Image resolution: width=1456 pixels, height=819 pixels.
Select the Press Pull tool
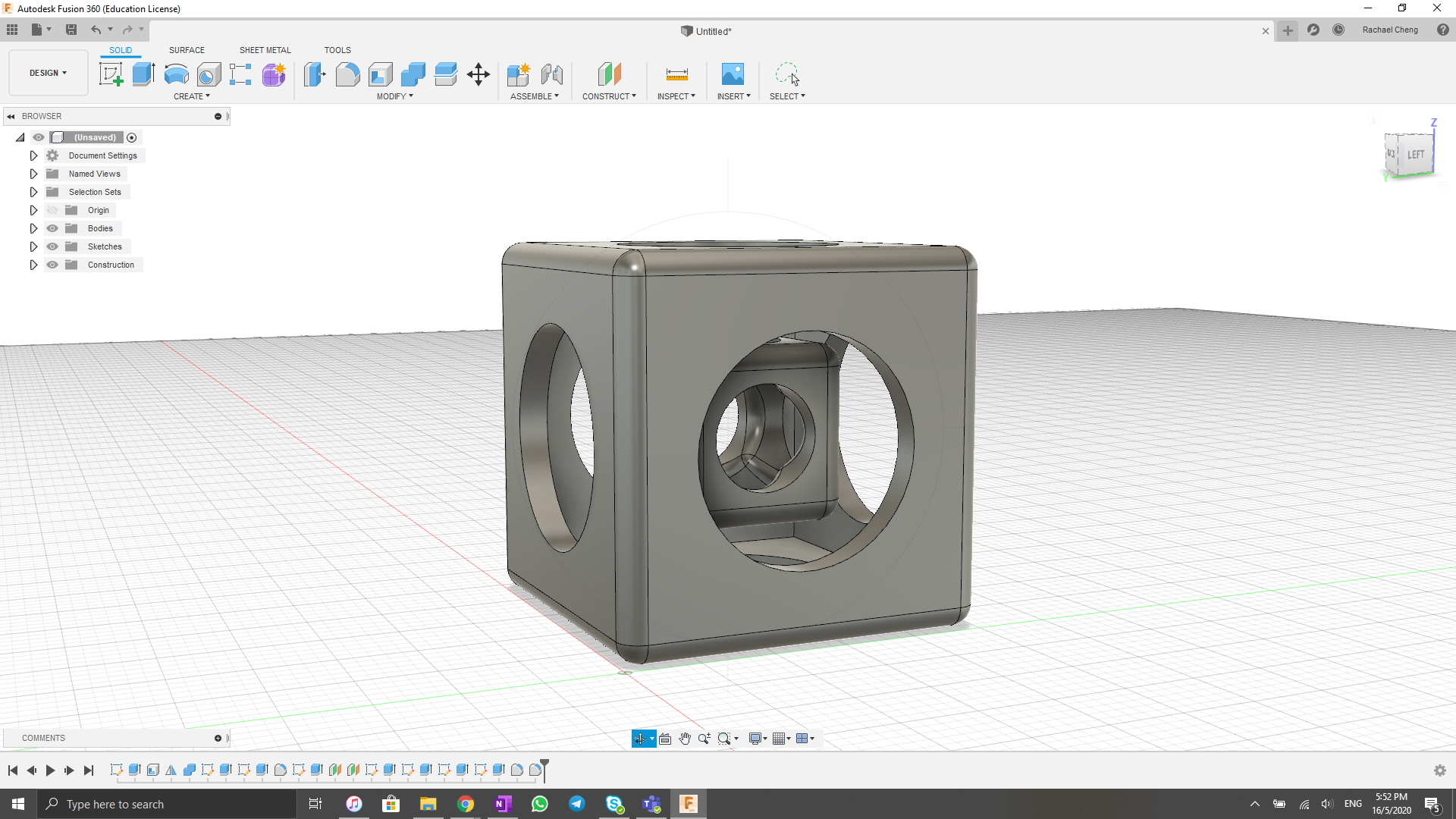click(x=315, y=74)
